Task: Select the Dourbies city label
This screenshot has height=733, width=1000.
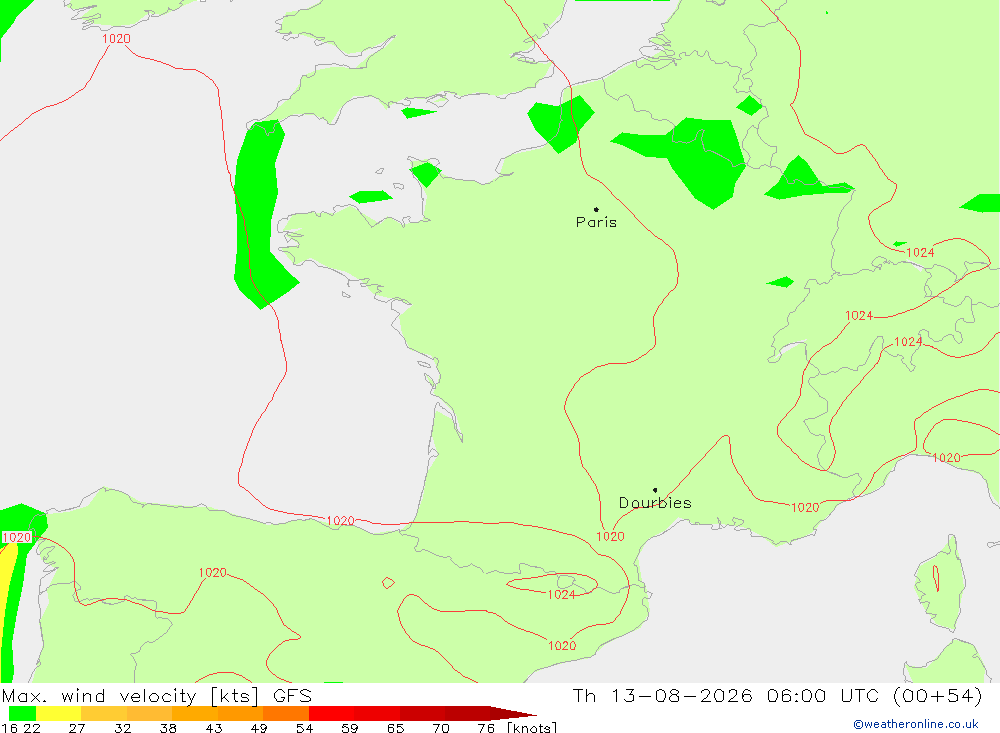Action: point(655,503)
